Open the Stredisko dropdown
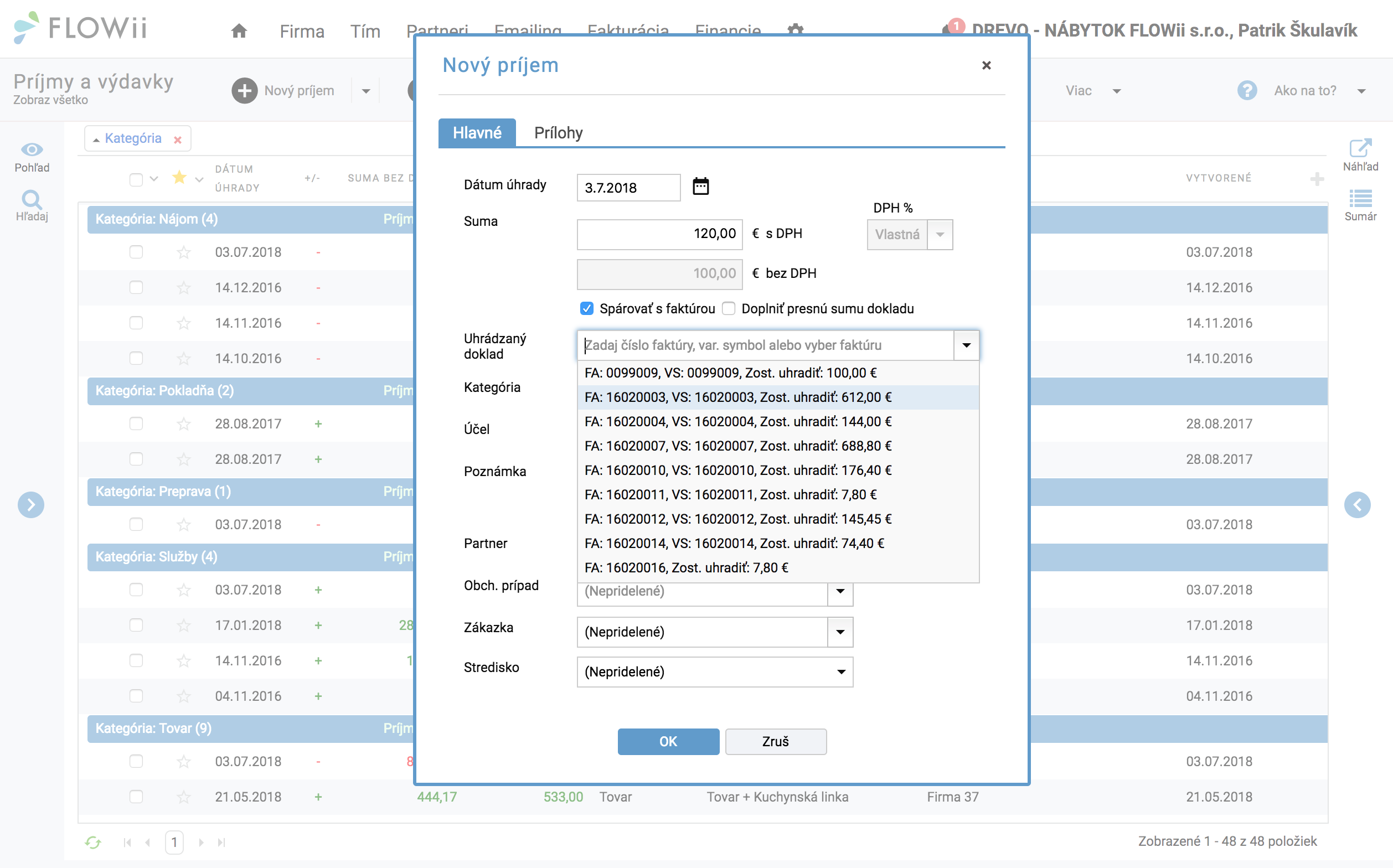The width and height of the screenshot is (1393, 868). [715, 671]
